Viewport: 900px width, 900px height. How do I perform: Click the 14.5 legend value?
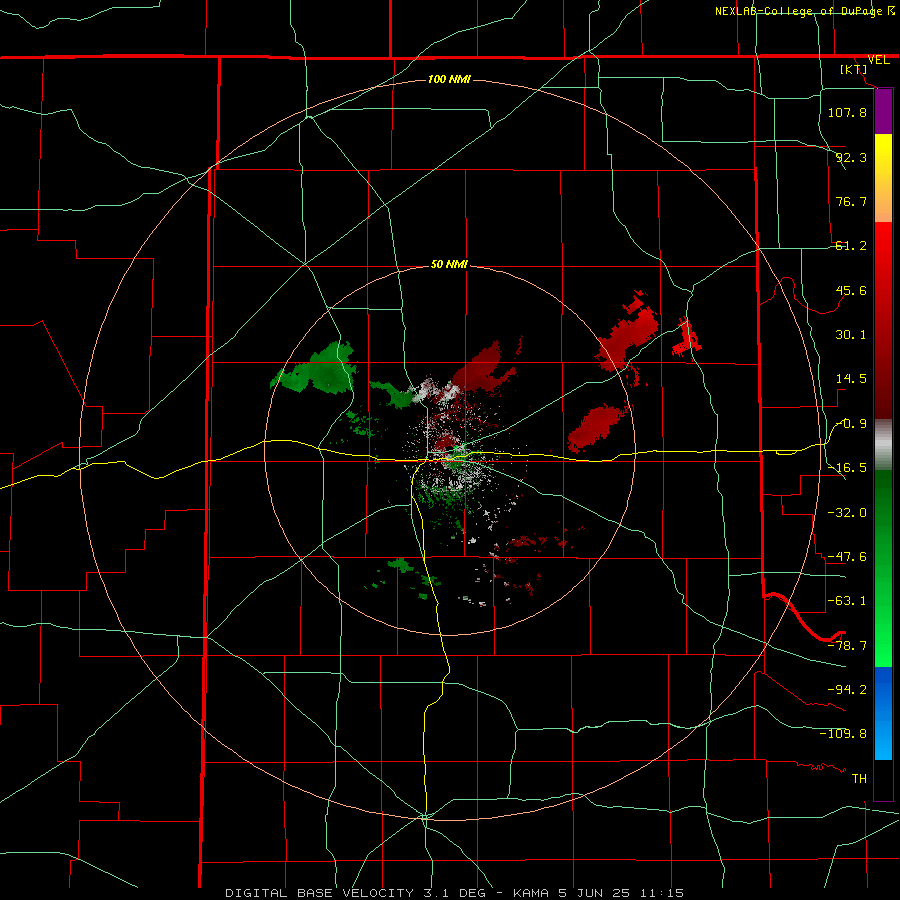851,379
